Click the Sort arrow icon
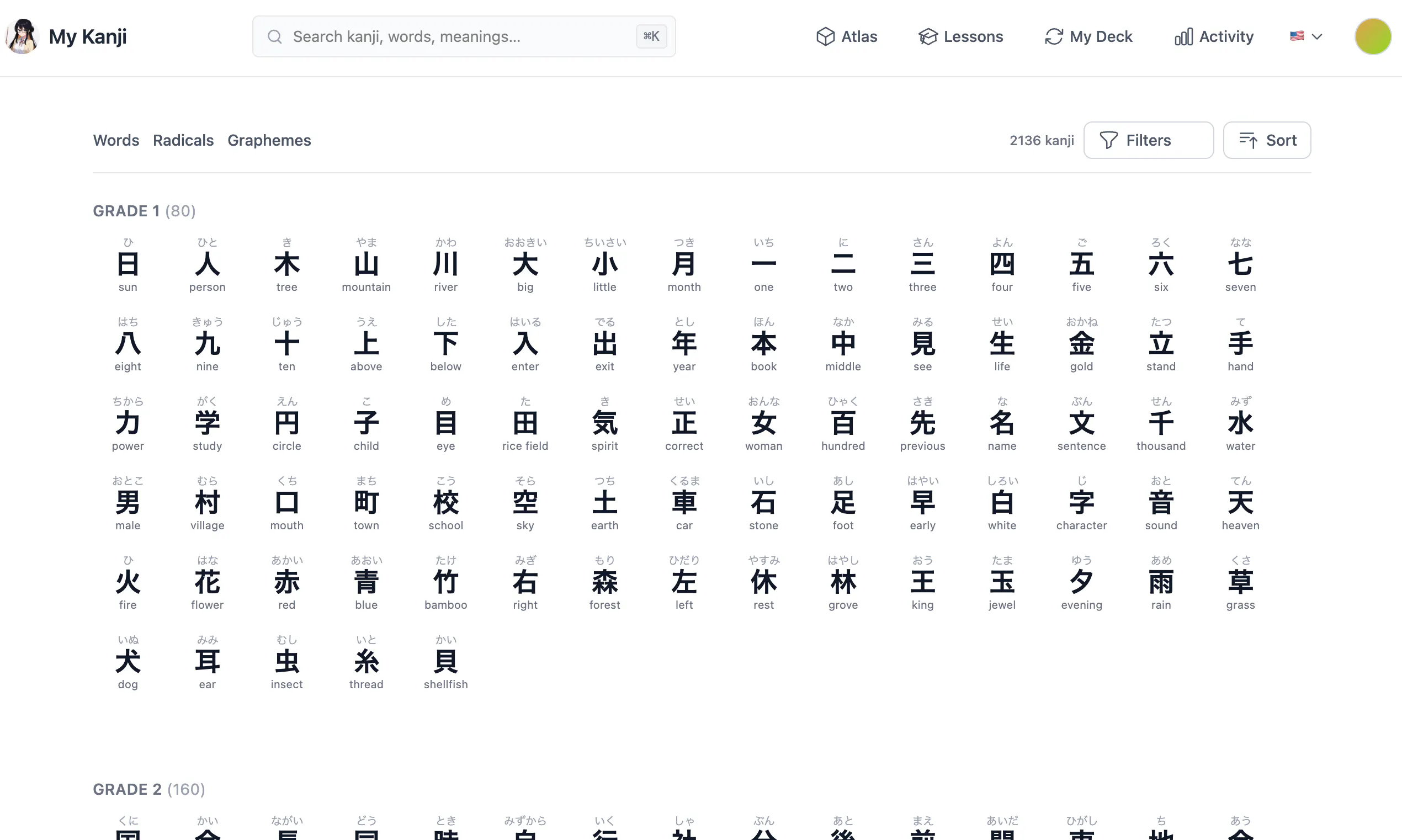 coord(1248,140)
